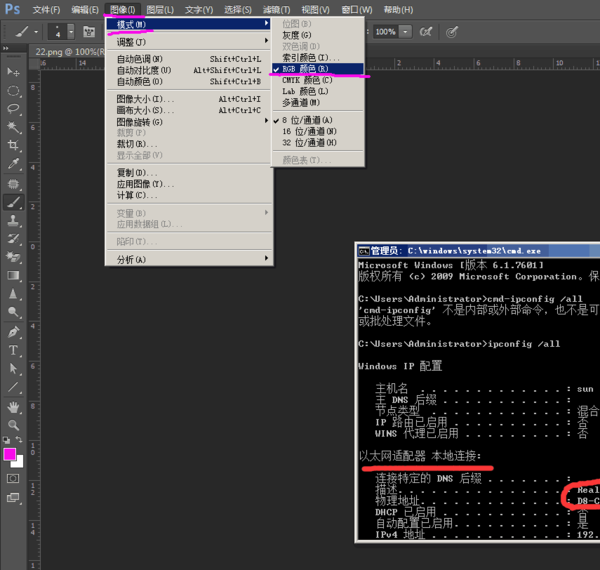Select the checked RGB 颜色(R) mode
The image size is (600, 570).
coord(318,69)
